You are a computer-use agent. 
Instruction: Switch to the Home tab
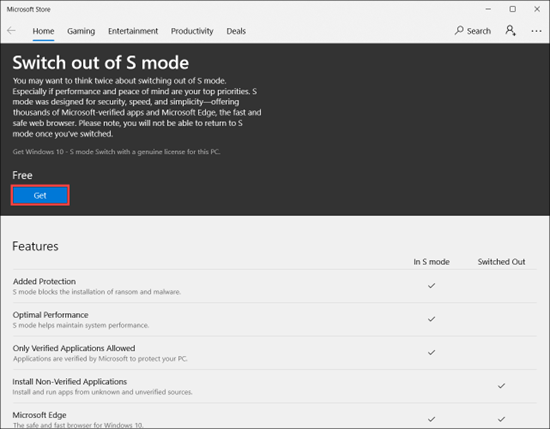(x=43, y=31)
